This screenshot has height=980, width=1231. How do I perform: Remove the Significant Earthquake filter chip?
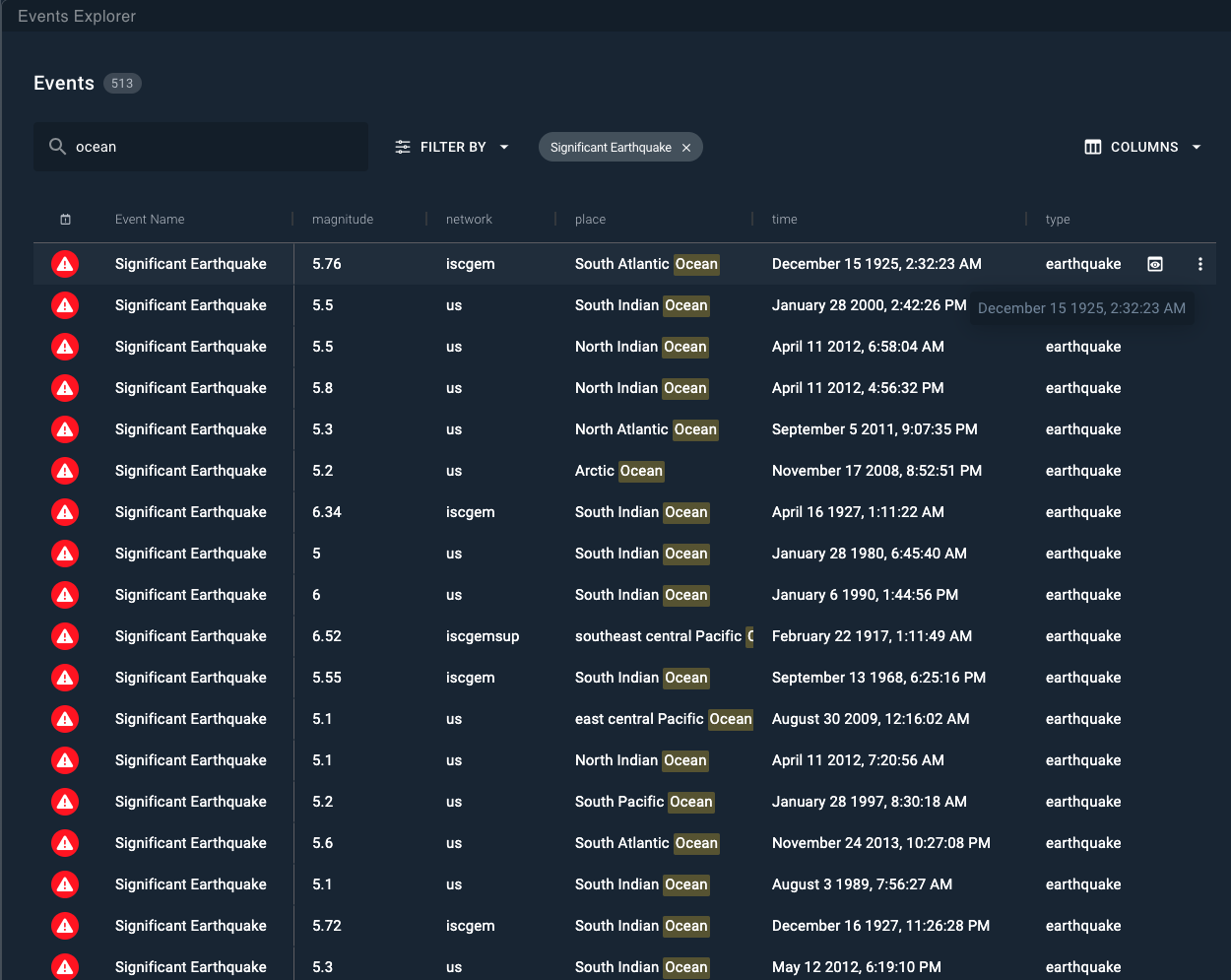pos(686,147)
